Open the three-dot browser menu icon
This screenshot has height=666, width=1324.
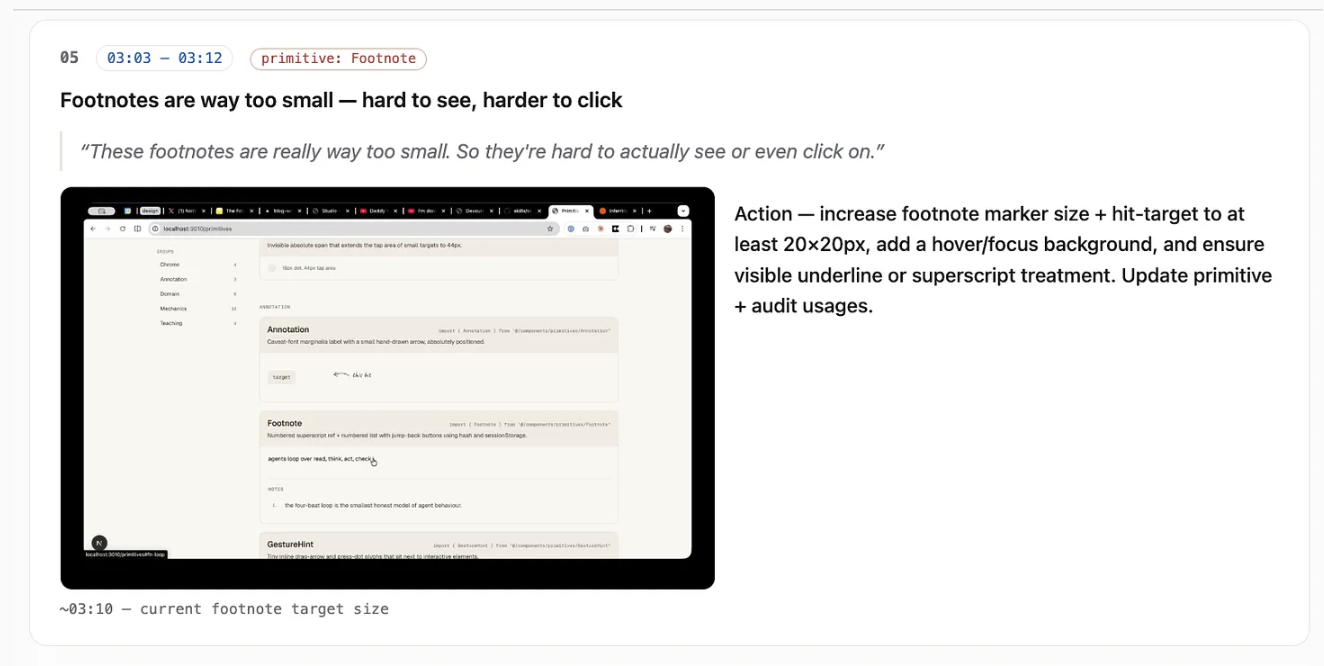(x=683, y=229)
